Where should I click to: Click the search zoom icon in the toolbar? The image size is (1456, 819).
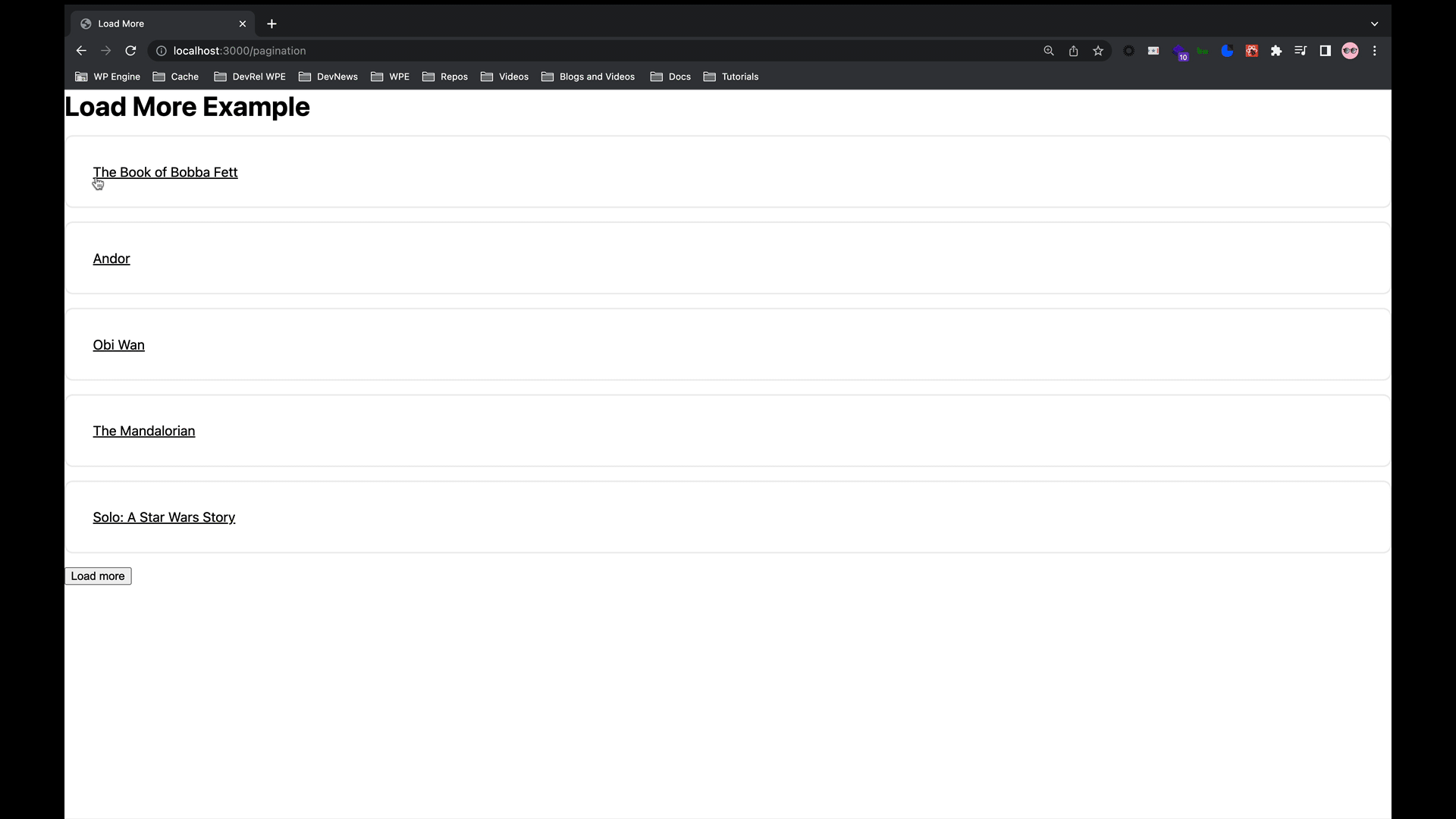coord(1049,51)
